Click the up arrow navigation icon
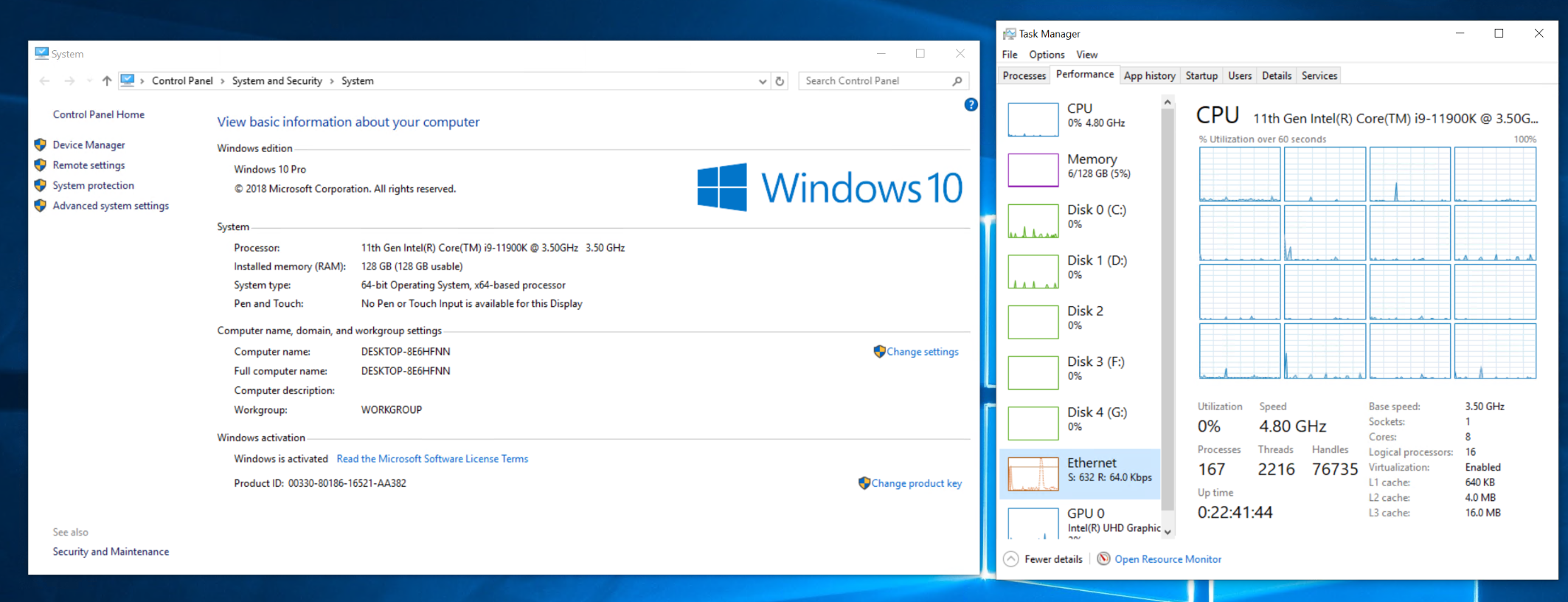 pos(107,81)
